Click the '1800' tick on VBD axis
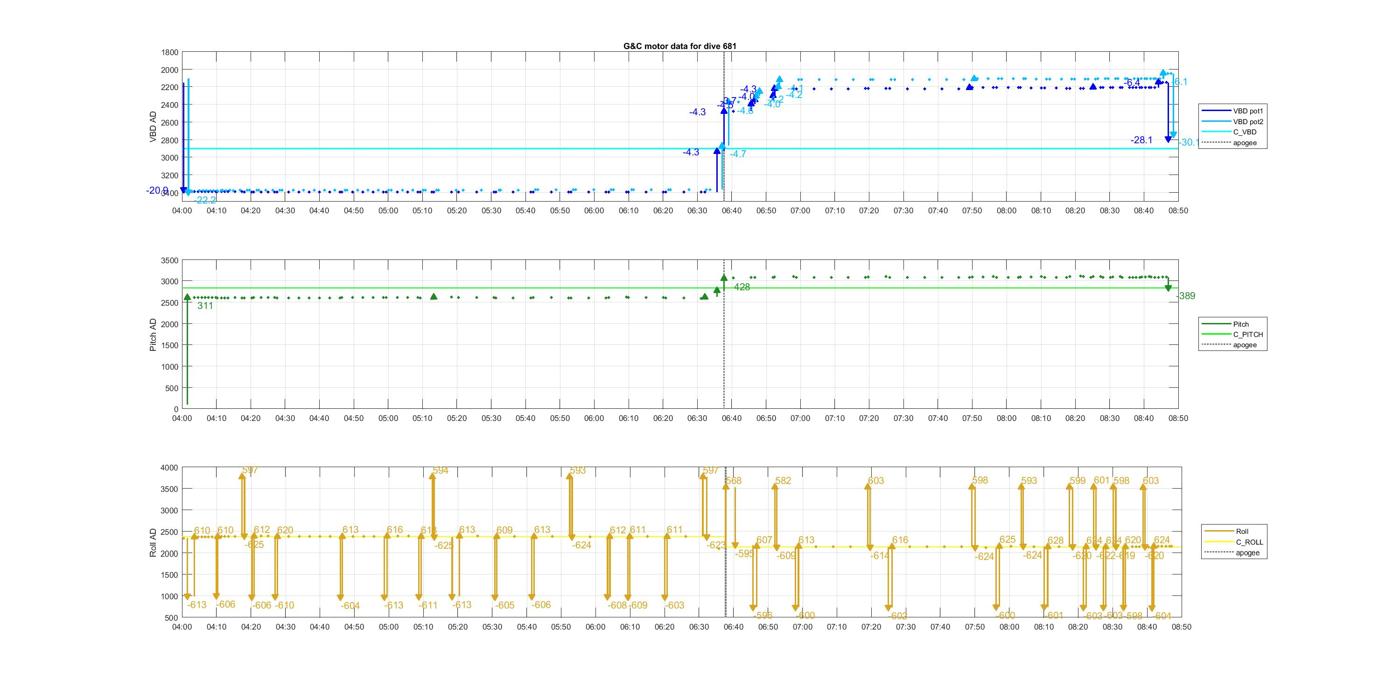This screenshot has height=693, width=1400. (170, 52)
